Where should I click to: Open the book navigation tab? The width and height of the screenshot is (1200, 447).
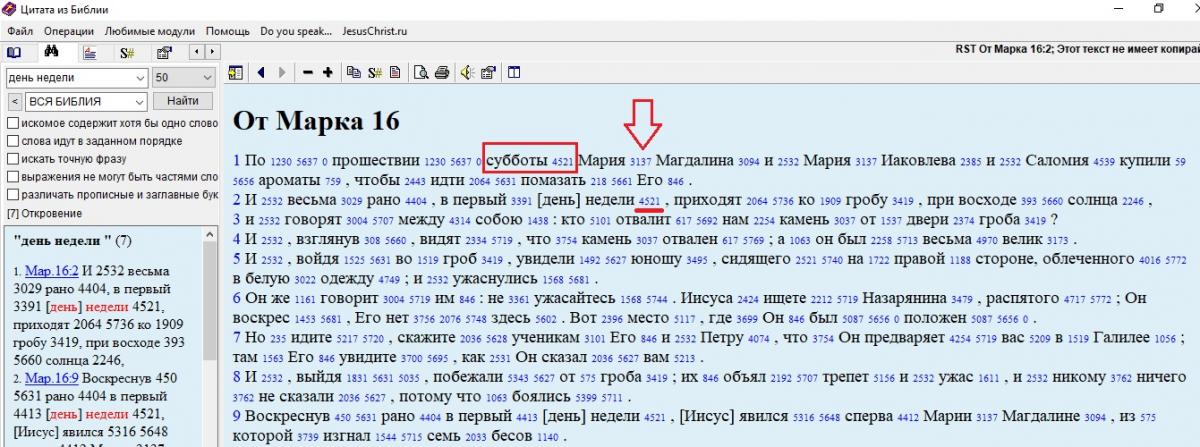[x=14, y=52]
